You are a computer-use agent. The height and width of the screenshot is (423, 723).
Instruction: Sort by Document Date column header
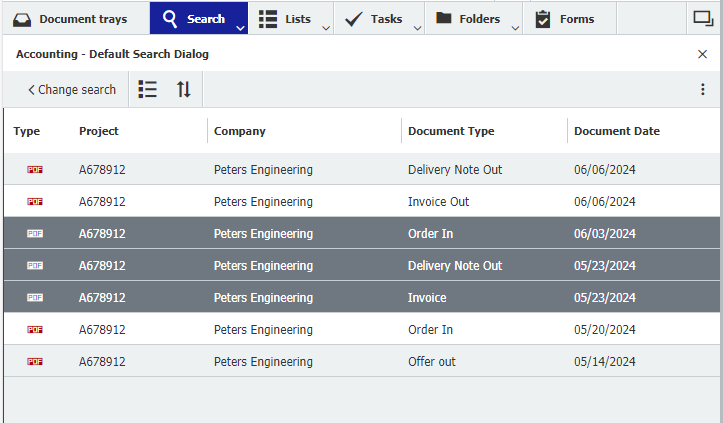click(x=616, y=131)
